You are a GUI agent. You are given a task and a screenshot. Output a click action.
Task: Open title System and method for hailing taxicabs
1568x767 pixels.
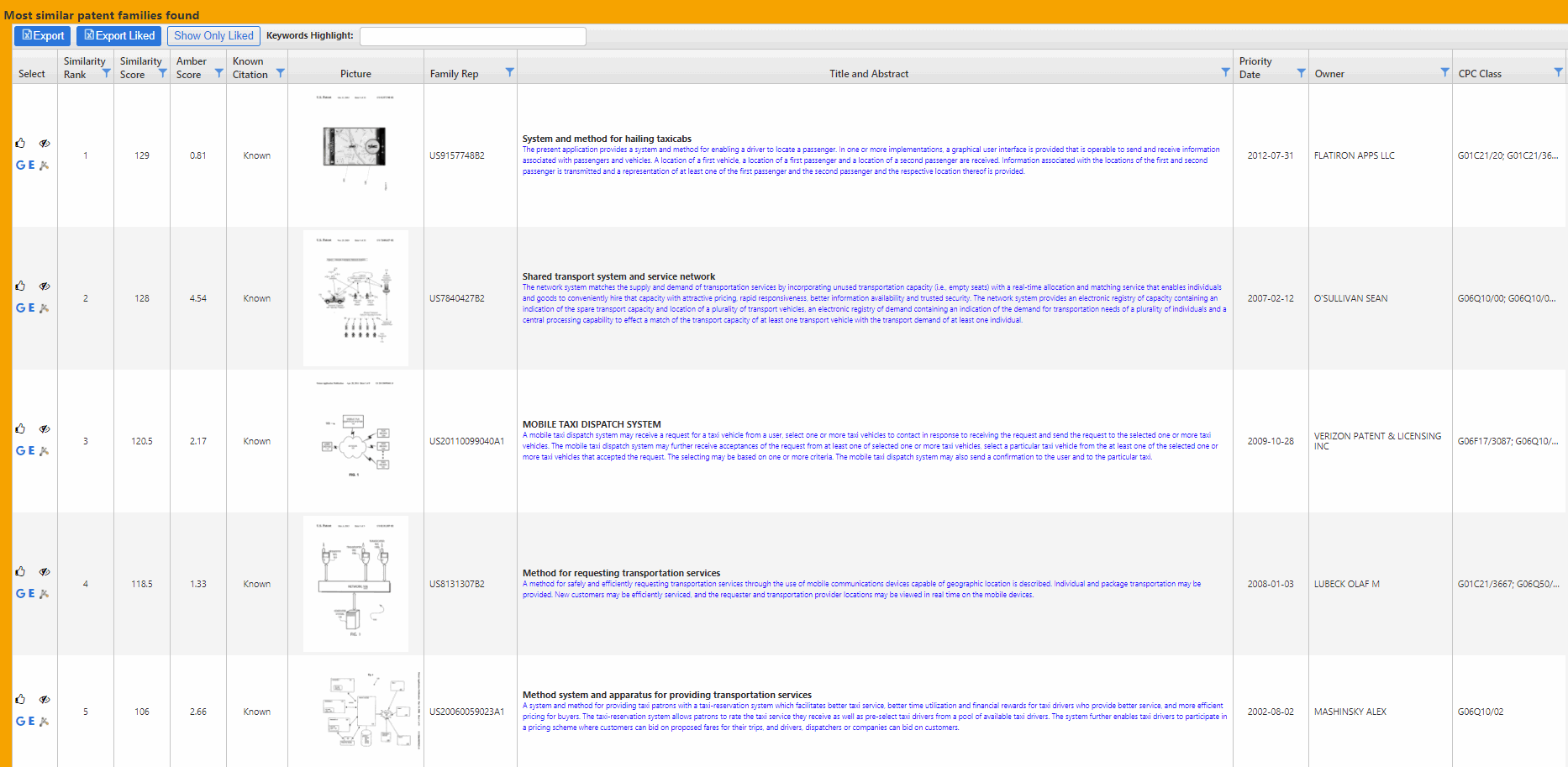(607, 139)
